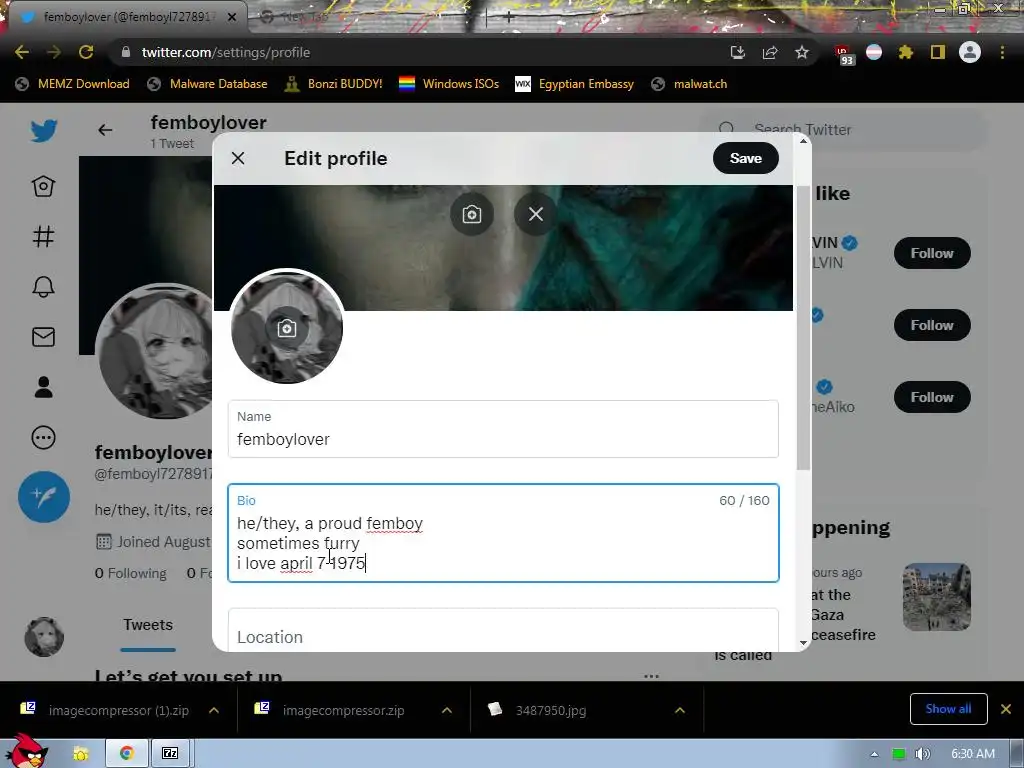Add header photo camera icon
This screenshot has width=1024, height=768.
(x=472, y=214)
